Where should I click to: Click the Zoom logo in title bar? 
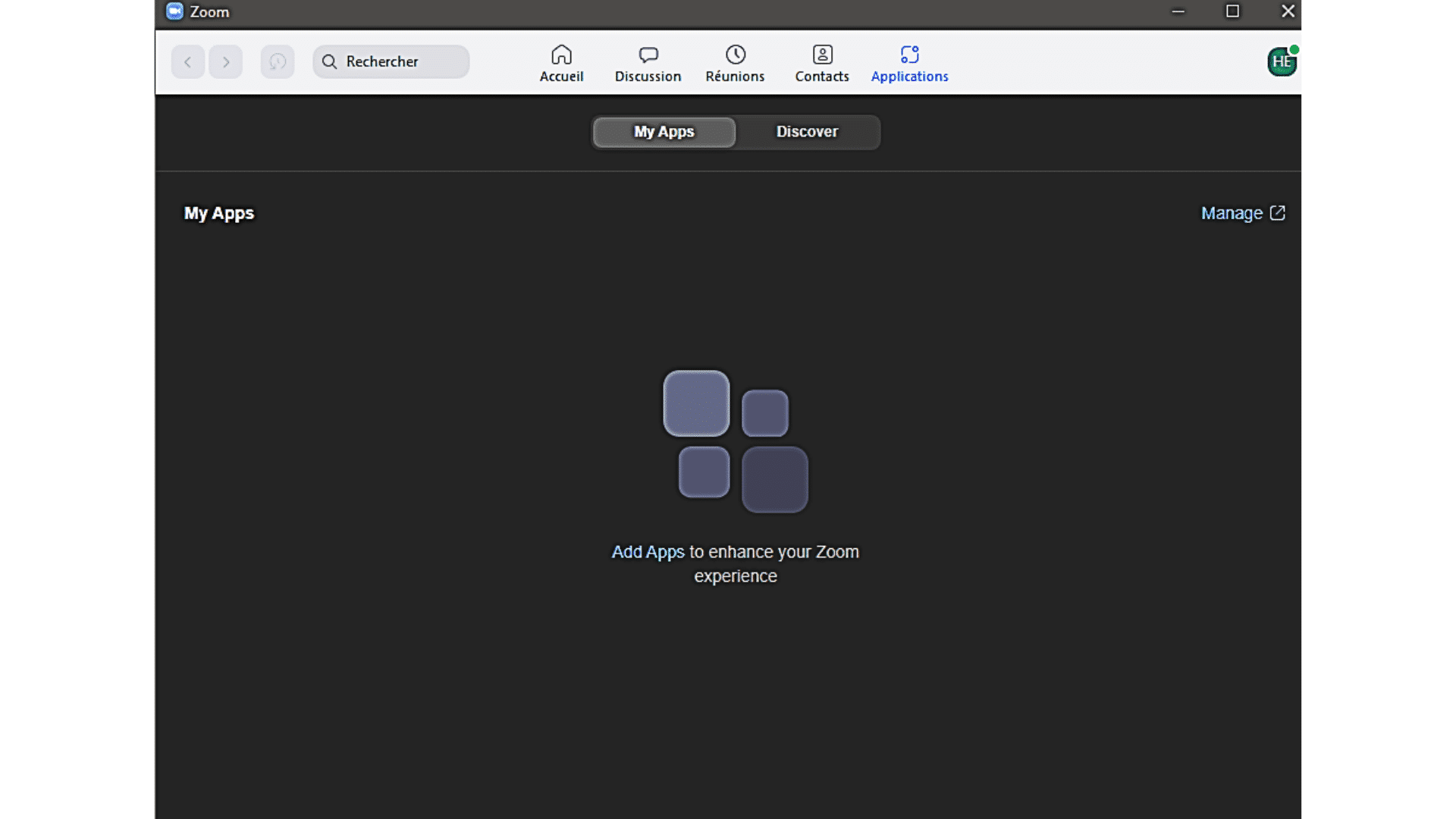174,11
